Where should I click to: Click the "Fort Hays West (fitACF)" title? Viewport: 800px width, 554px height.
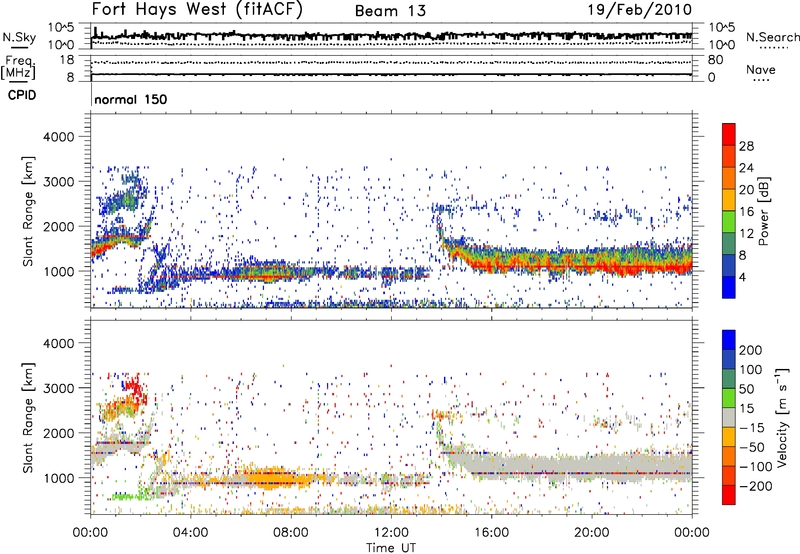click(x=196, y=9)
